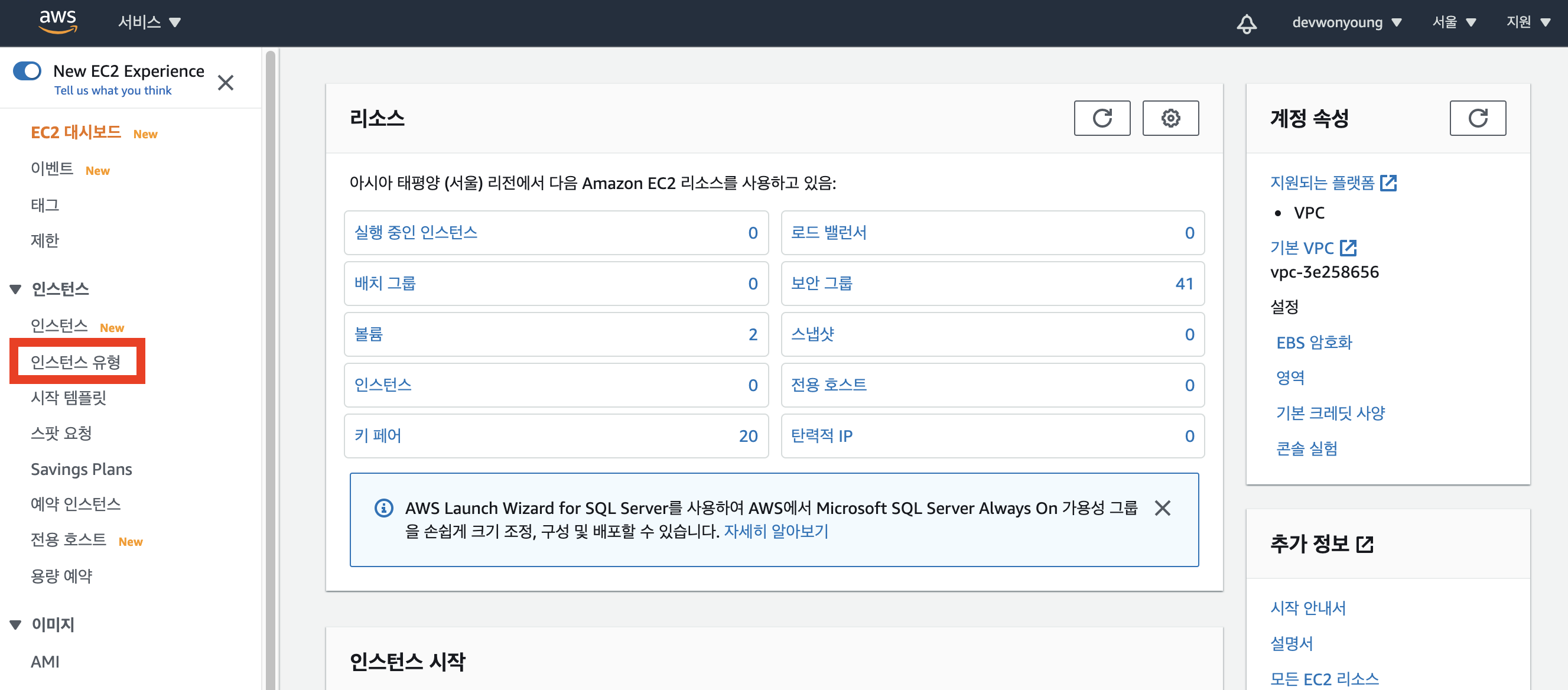
Task: Collapse the 인스턴스 sidebar section
Action: tap(16, 289)
